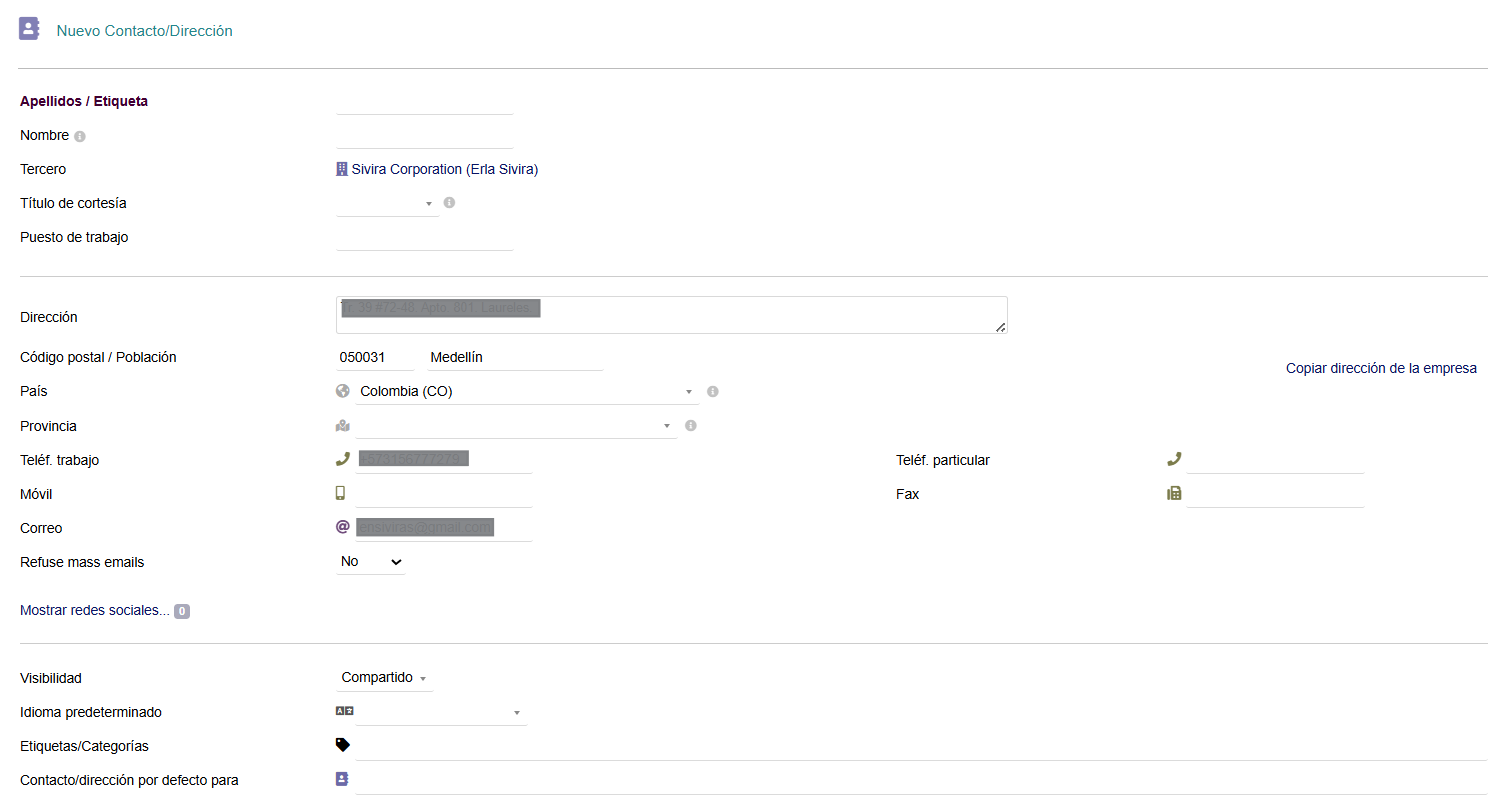
Task: Click the address book icon beside page title
Action: pyautogui.click(x=29, y=29)
